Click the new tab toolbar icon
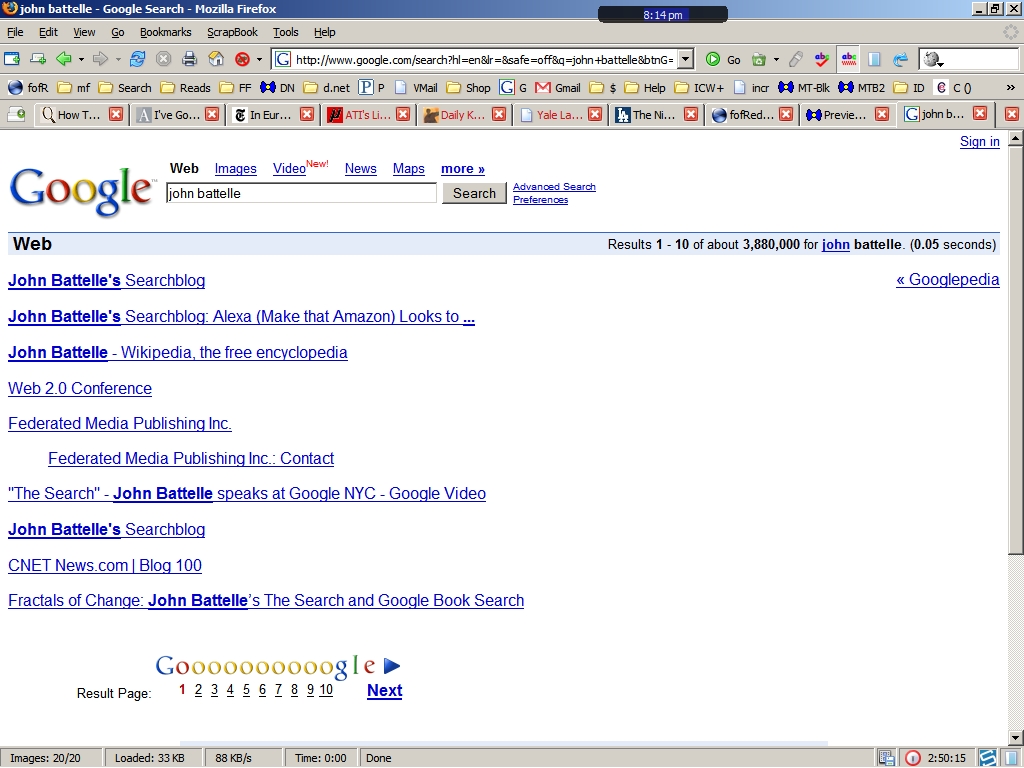Screen dimensions: 1024x768 38,59
